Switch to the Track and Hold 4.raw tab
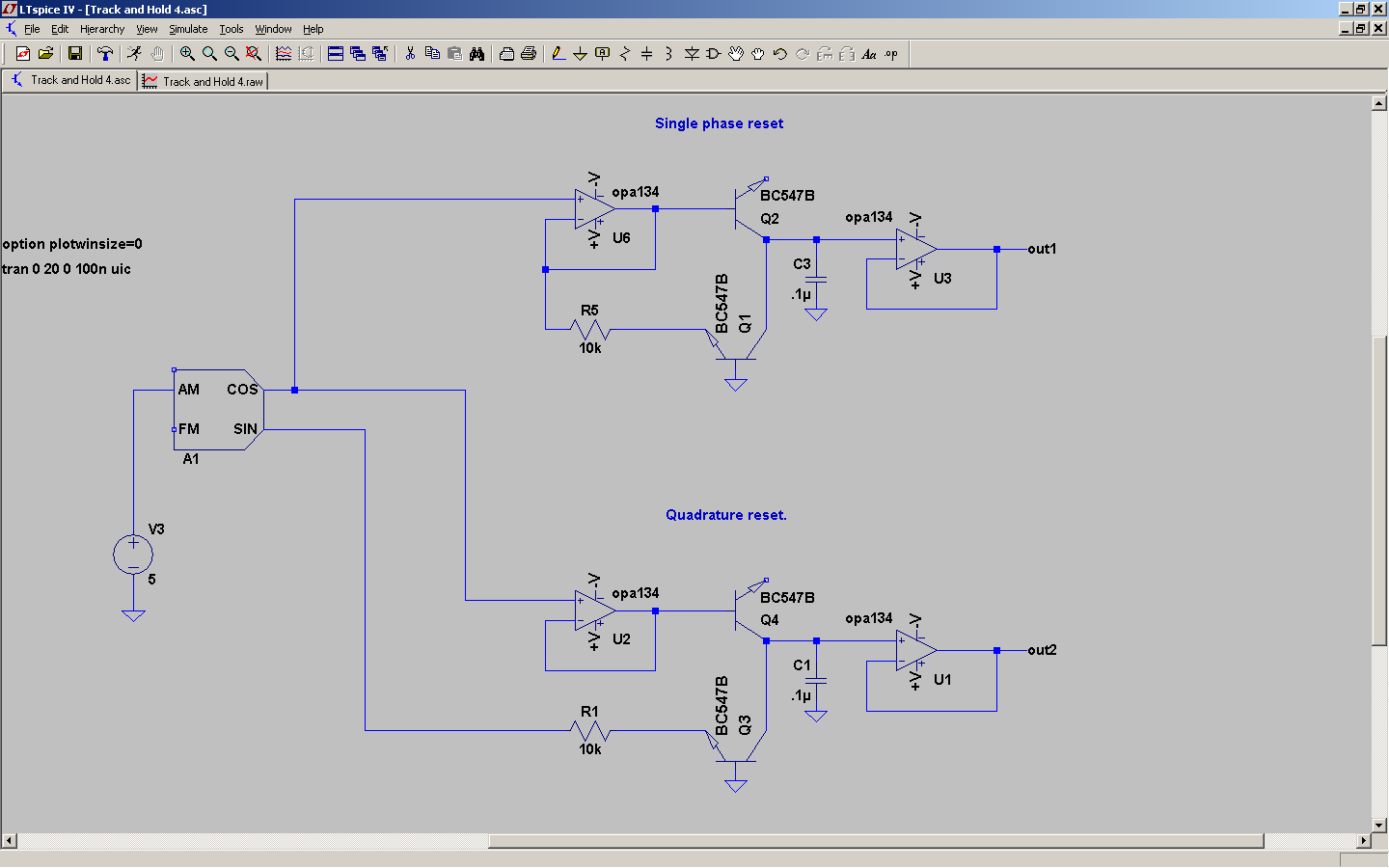 [x=204, y=81]
